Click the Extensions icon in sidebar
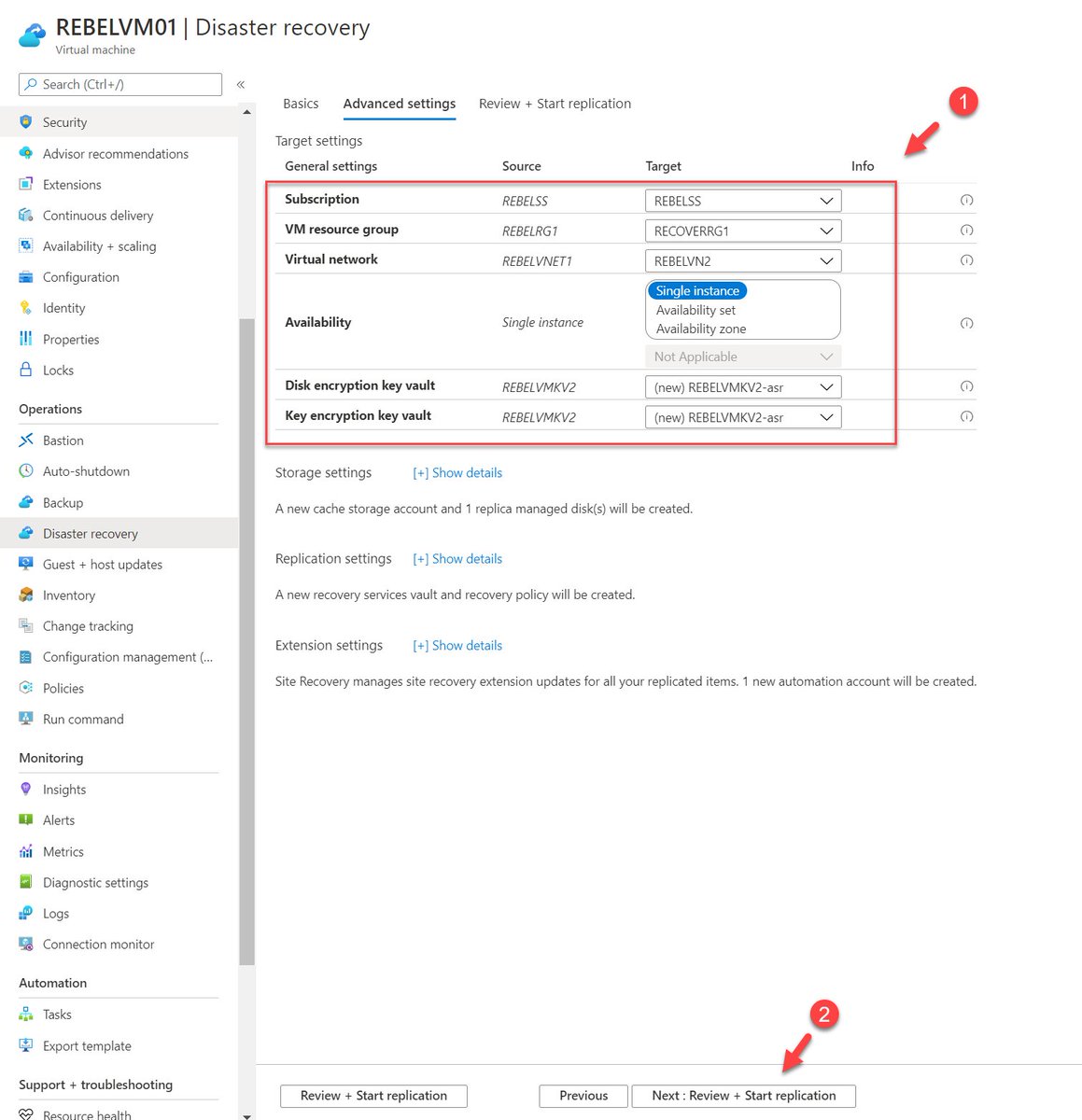The width and height of the screenshot is (1082, 1120). tap(26, 184)
